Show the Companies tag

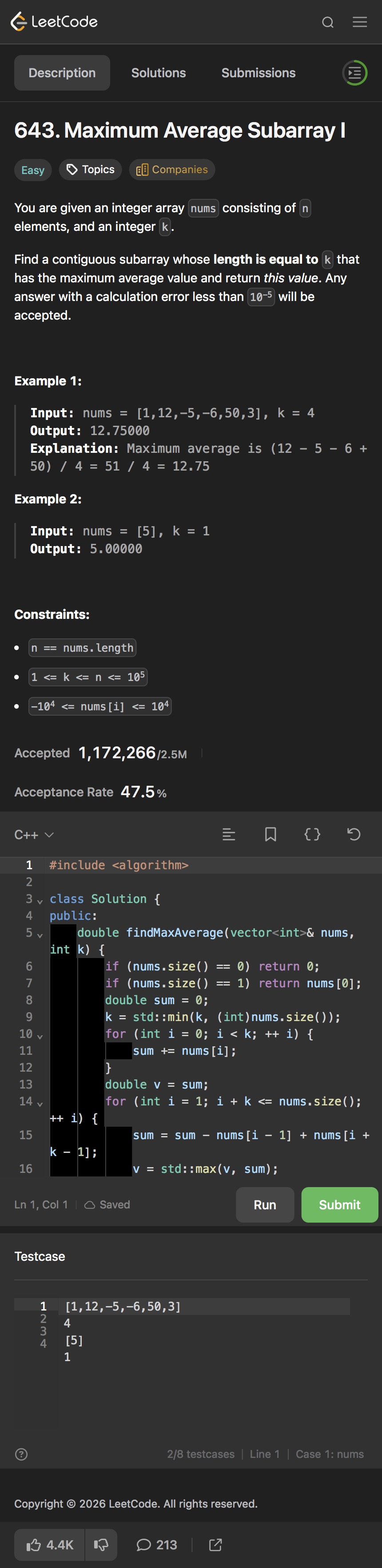pos(172,170)
